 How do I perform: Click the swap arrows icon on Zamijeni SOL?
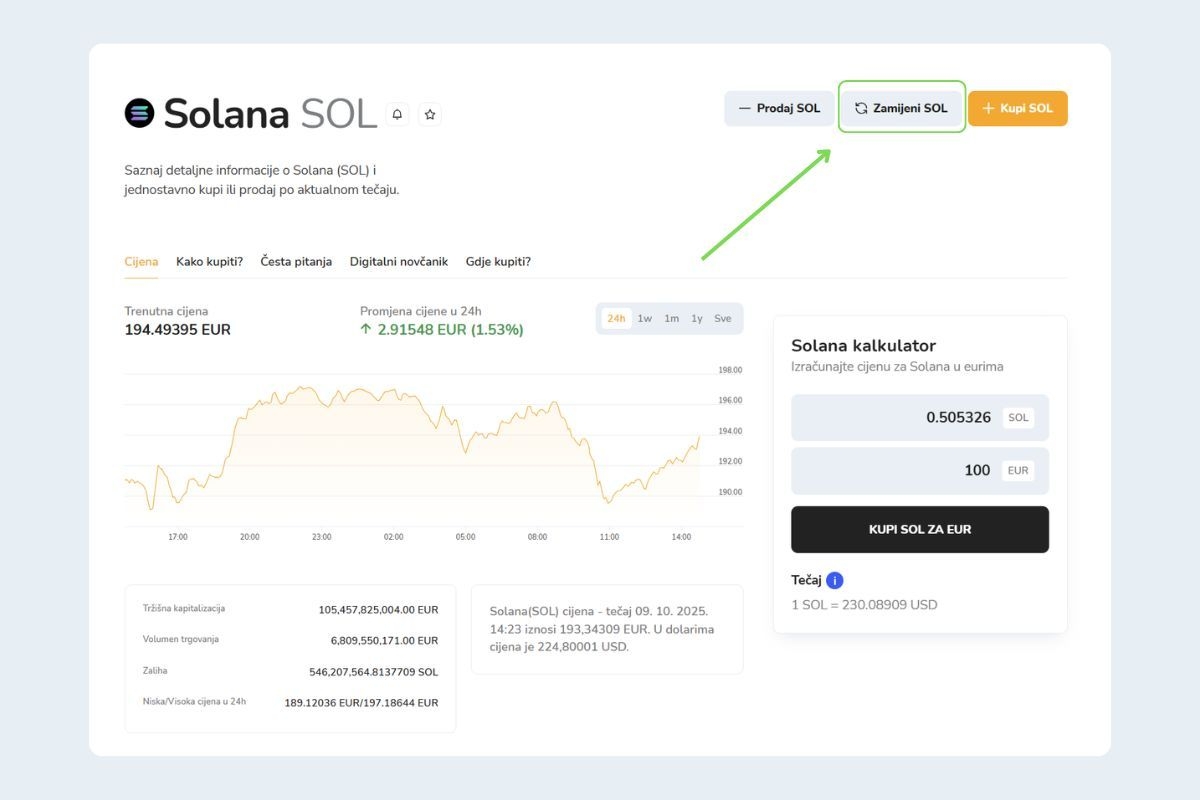(x=861, y=108)
